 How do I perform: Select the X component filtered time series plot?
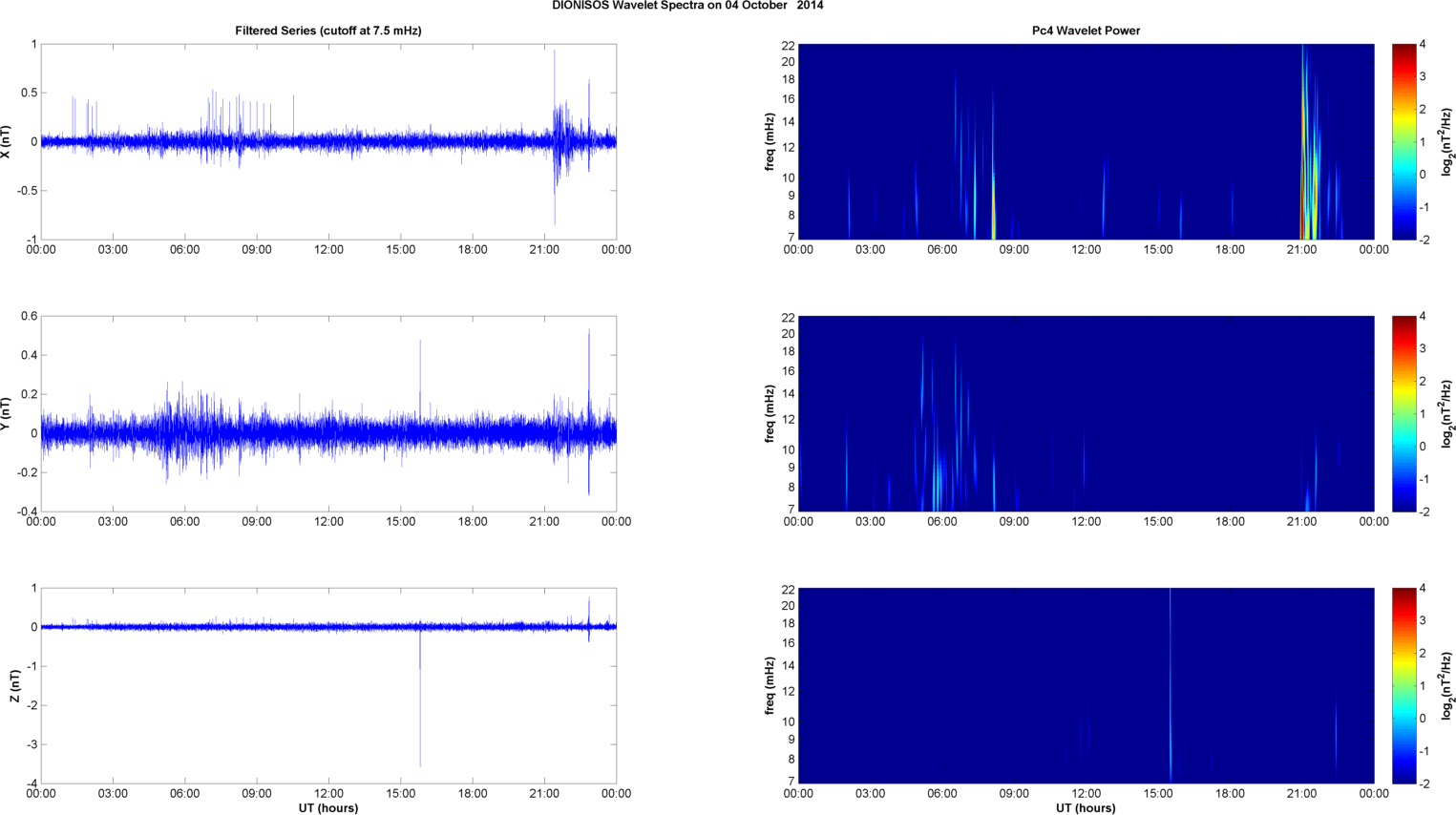328,141
